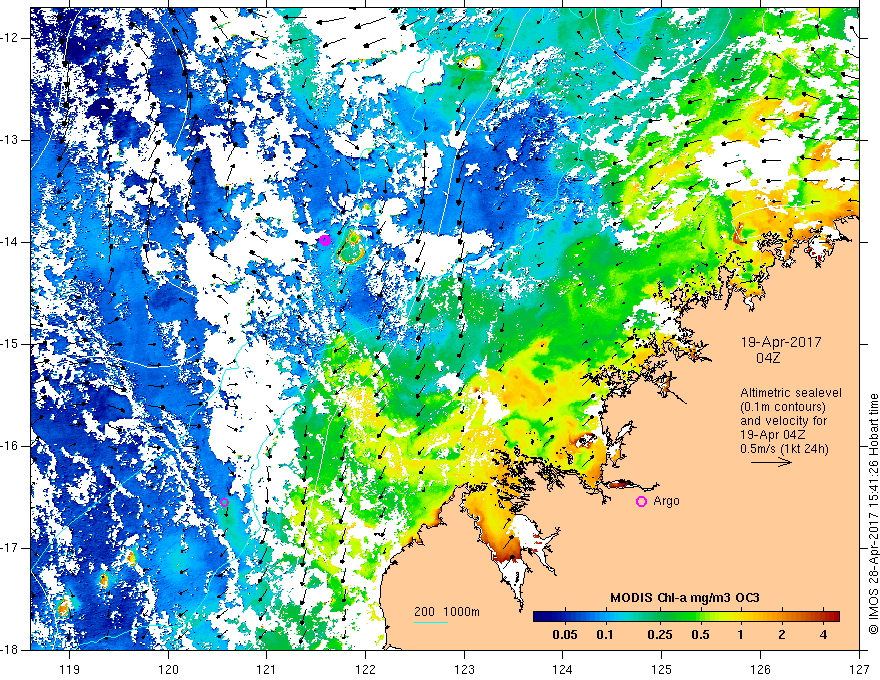The width and height of the screenshot is (880, 680).
Task: Click the longitude axis label '120'
Action: pos(168,669)
